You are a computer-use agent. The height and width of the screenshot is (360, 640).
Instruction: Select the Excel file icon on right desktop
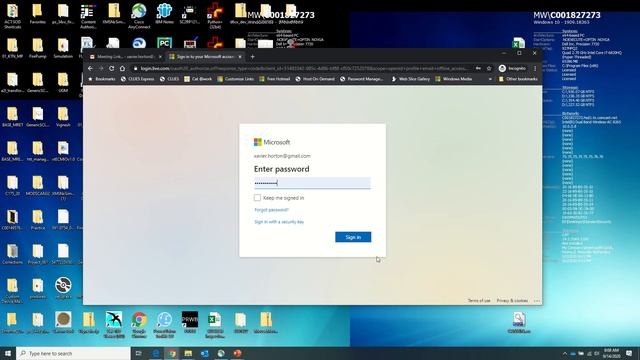point(519,43)
